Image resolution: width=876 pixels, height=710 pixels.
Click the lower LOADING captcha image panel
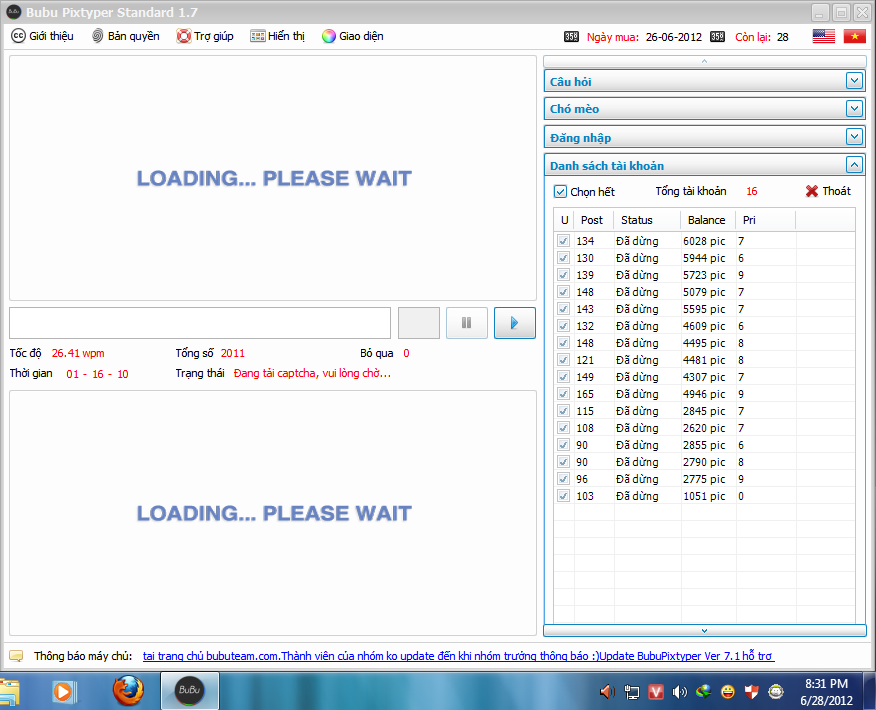pos(273,513)
